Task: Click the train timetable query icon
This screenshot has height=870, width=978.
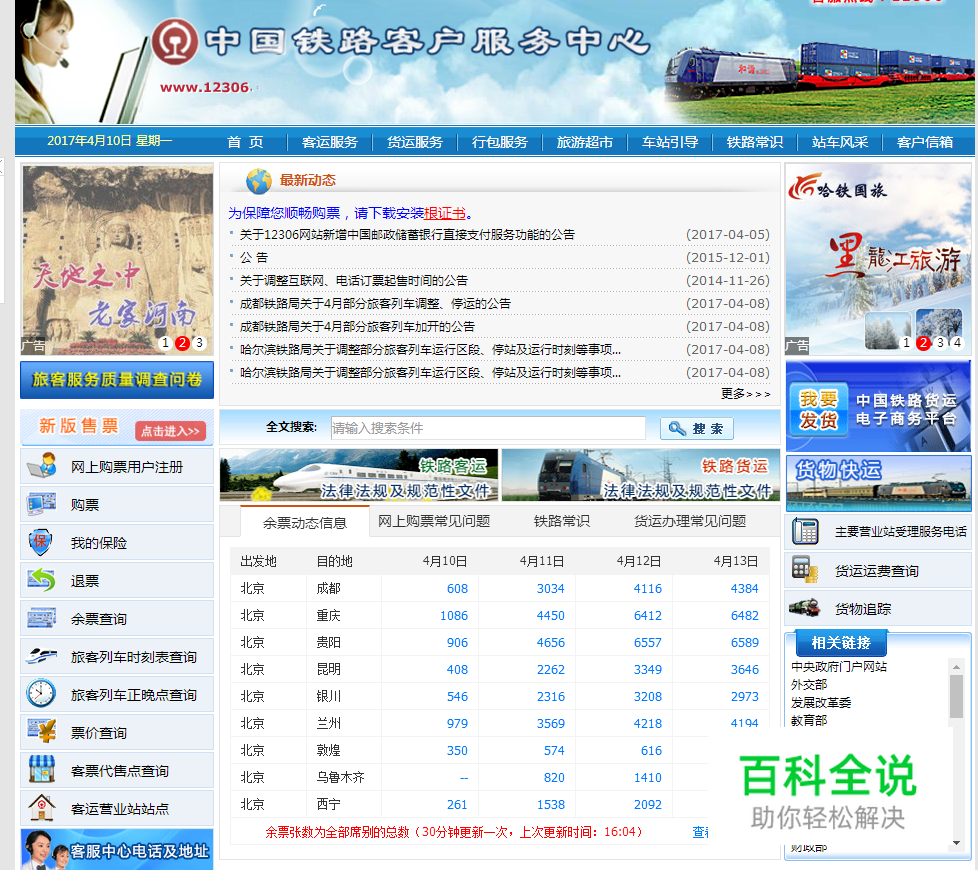Action: (x=41, y=656)
